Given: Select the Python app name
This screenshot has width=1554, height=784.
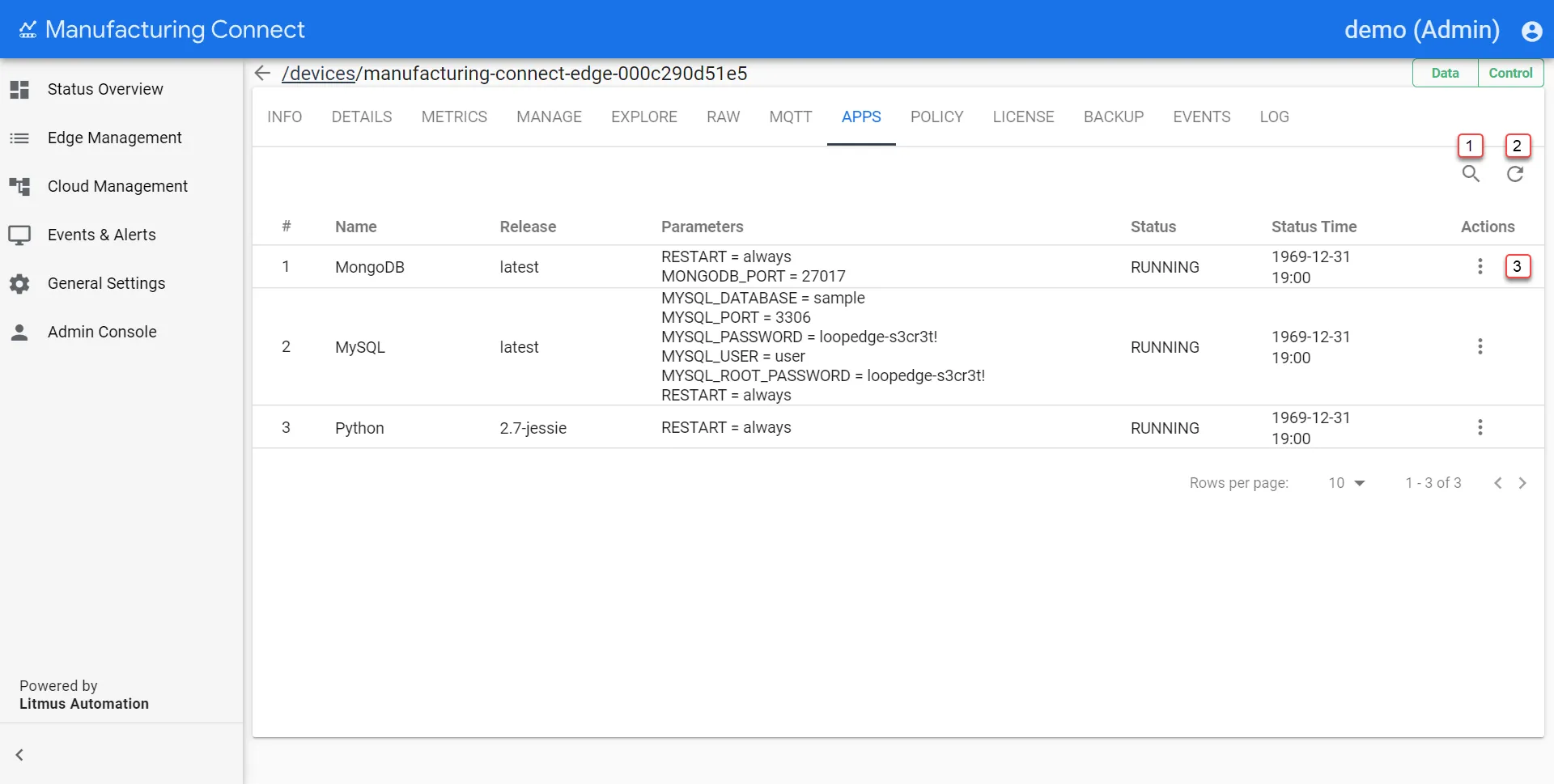Looking at the screenshot, I should tap(359, 428).
